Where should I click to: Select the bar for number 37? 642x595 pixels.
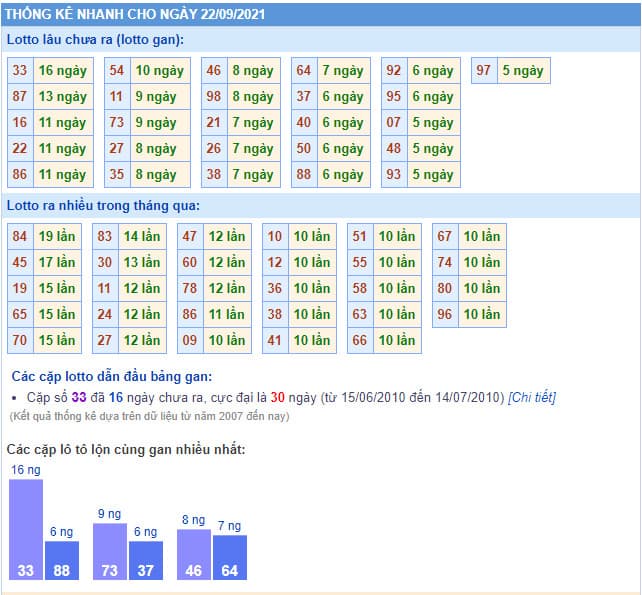[x=146, y=560]
